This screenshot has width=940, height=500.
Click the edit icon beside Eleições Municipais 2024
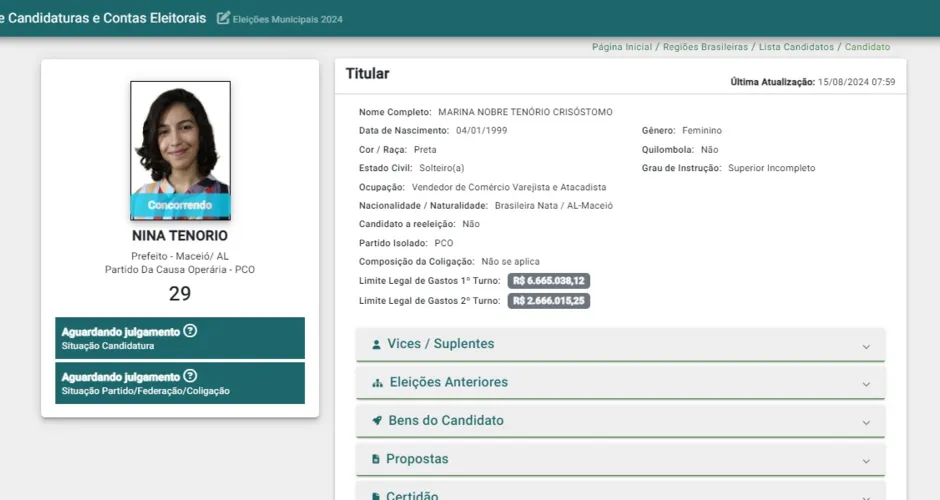(x=223, y=18)
